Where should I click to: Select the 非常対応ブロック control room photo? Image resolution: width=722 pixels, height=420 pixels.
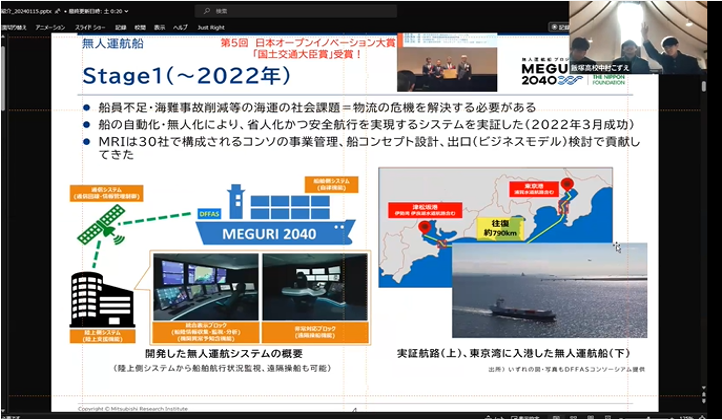[315, 287]
